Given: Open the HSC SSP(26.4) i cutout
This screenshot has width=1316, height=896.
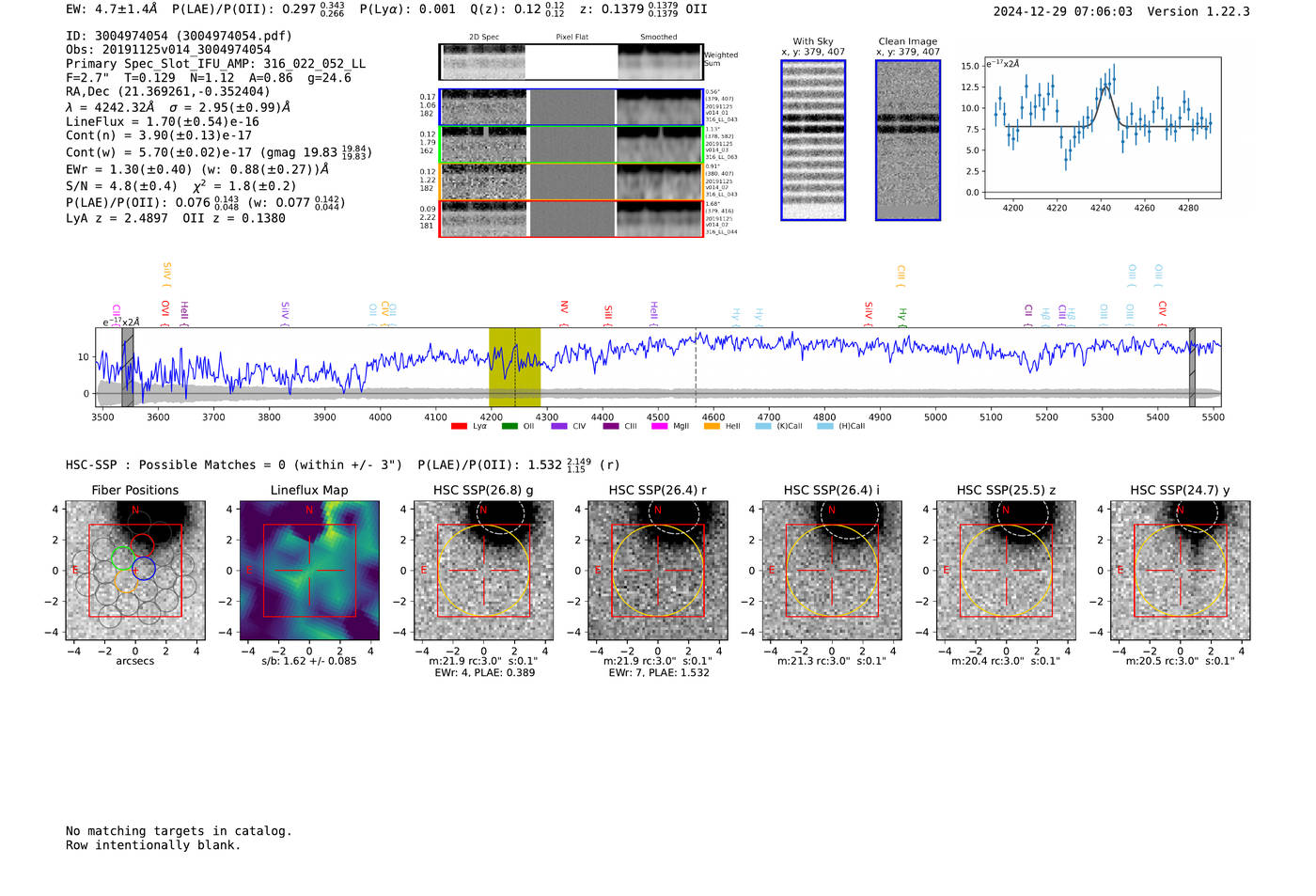Looking at the screenshot, I should tap(832, 571).
